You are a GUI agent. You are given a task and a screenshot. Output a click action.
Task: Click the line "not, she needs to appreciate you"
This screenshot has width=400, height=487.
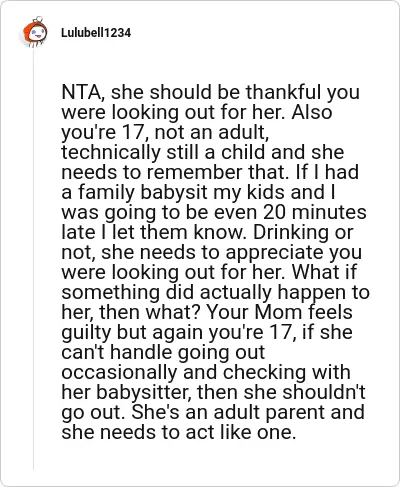[211, 252]
